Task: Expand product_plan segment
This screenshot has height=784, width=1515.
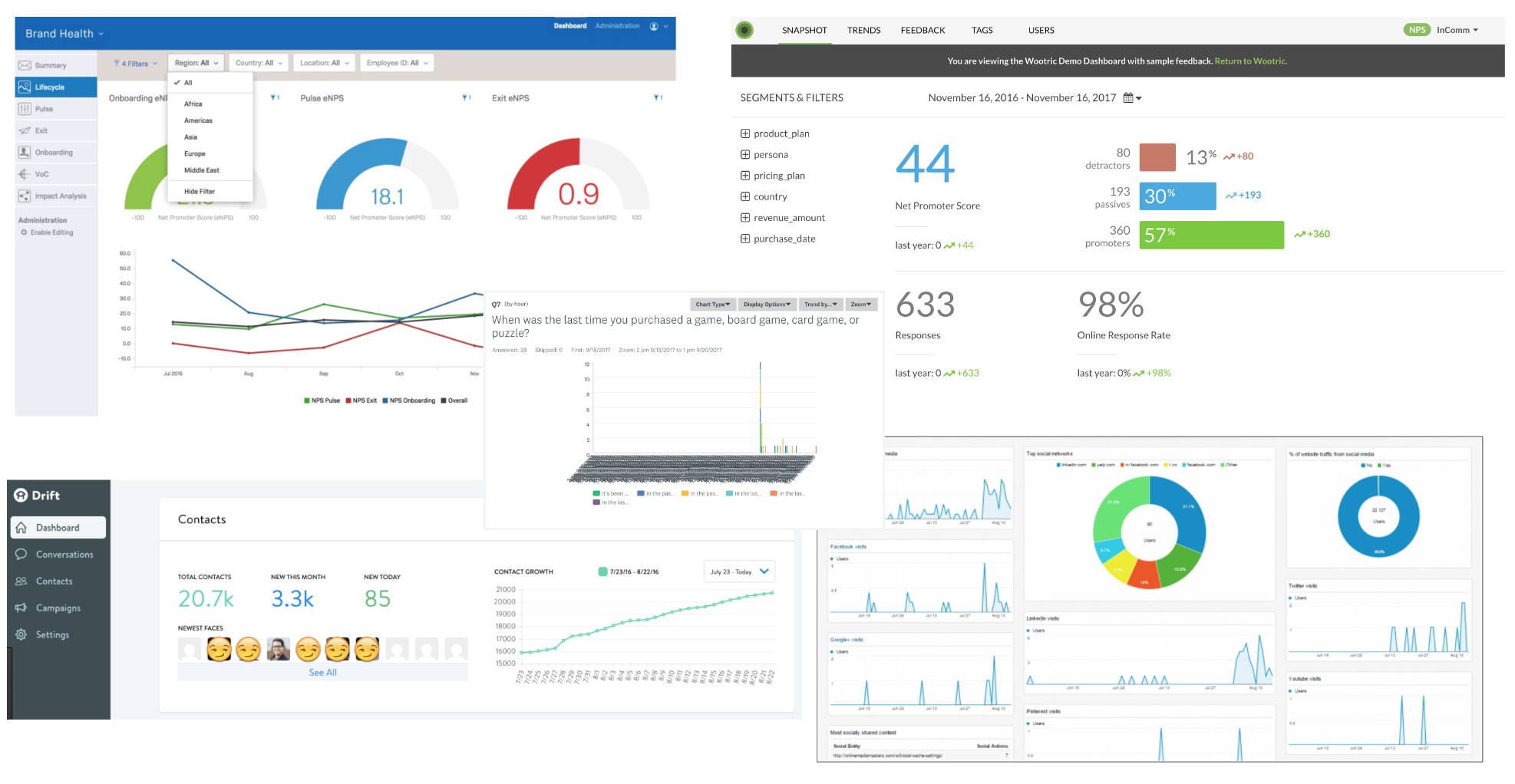Action: (x=744, y=133)
